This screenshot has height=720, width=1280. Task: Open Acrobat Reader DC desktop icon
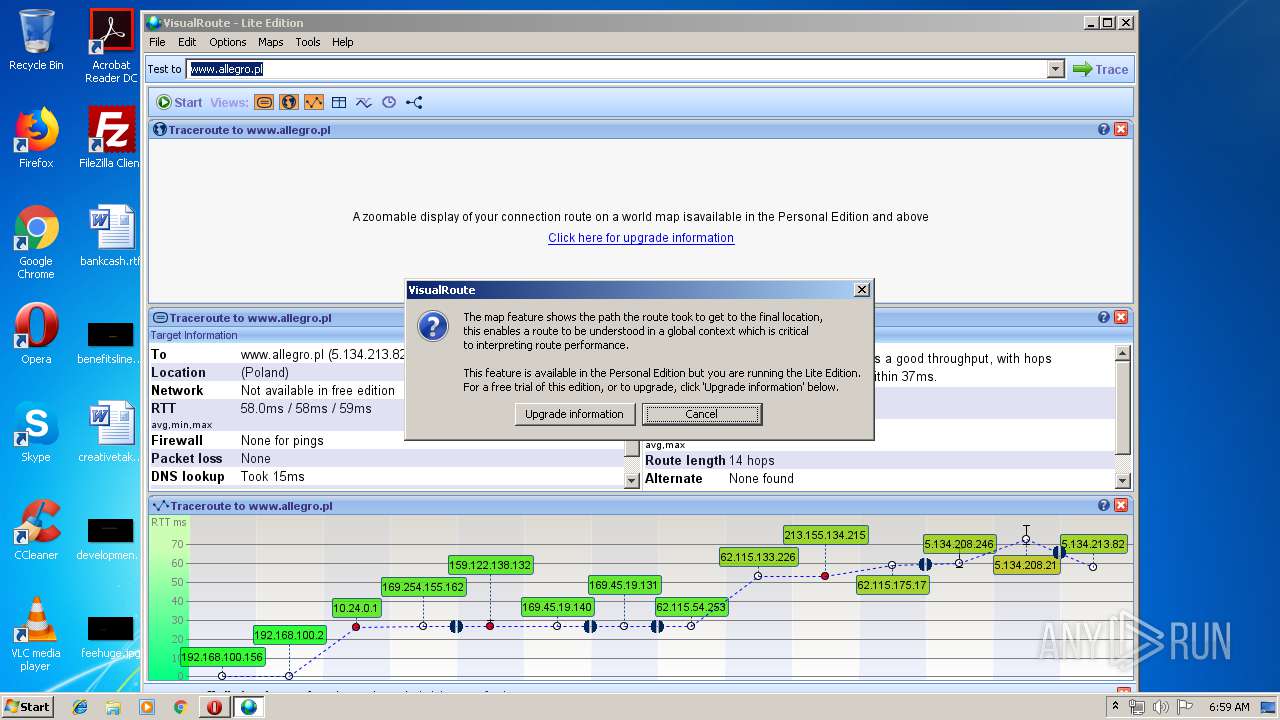click(111, 46)
